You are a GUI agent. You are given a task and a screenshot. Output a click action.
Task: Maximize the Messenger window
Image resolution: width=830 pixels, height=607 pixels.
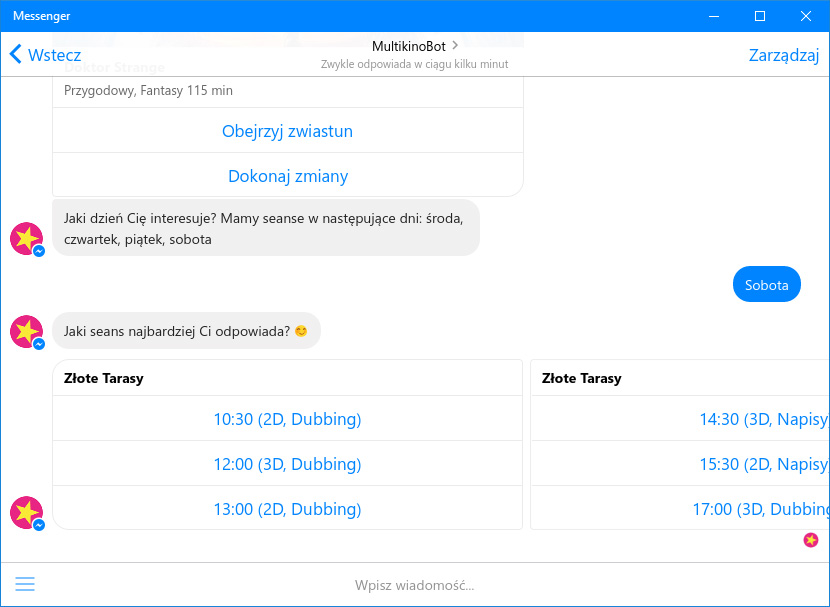(x=760, y=16)
